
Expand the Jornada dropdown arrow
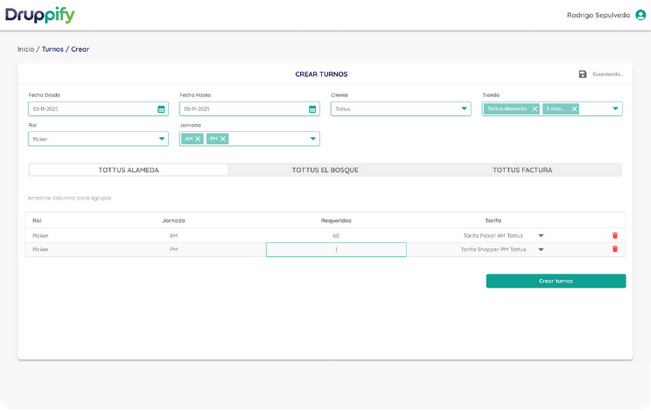[x=313, y=139]
